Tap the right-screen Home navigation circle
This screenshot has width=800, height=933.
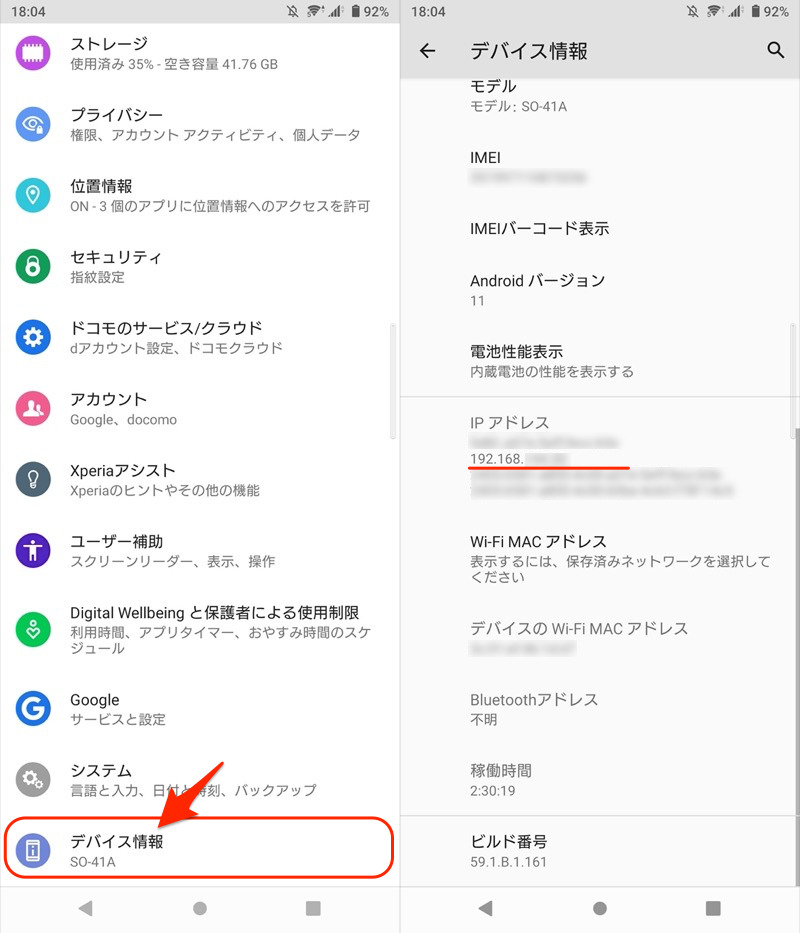pyautogui.click(x=600, y=908)
